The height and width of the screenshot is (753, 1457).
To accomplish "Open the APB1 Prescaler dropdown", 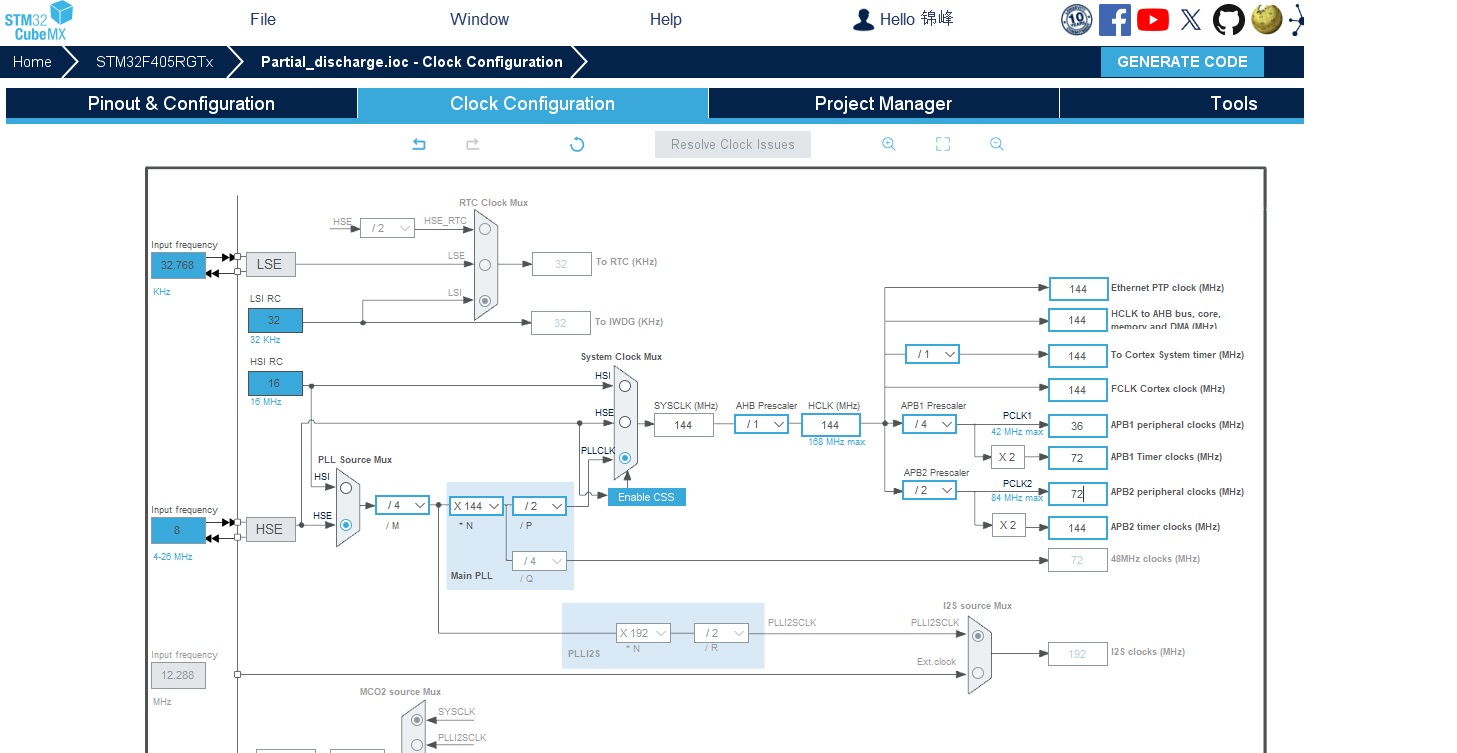I will (929, 424).
